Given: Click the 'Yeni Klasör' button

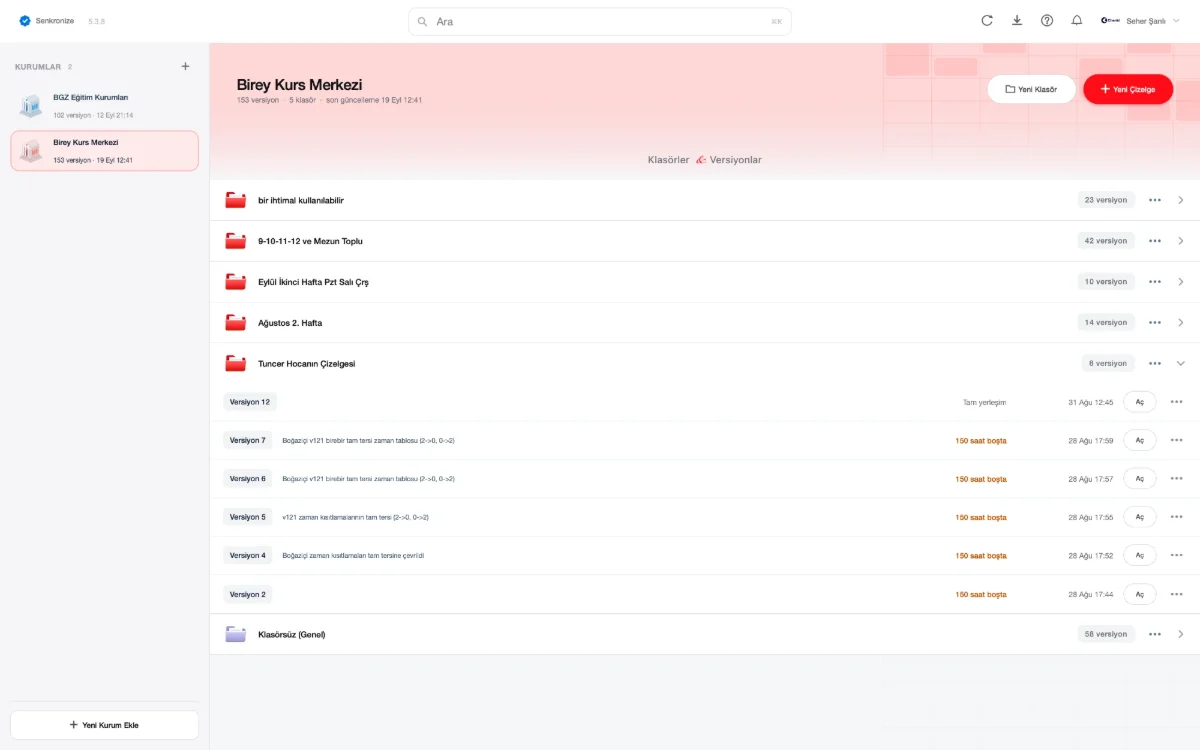Looking at the screenshot, I should (1031, 89).
